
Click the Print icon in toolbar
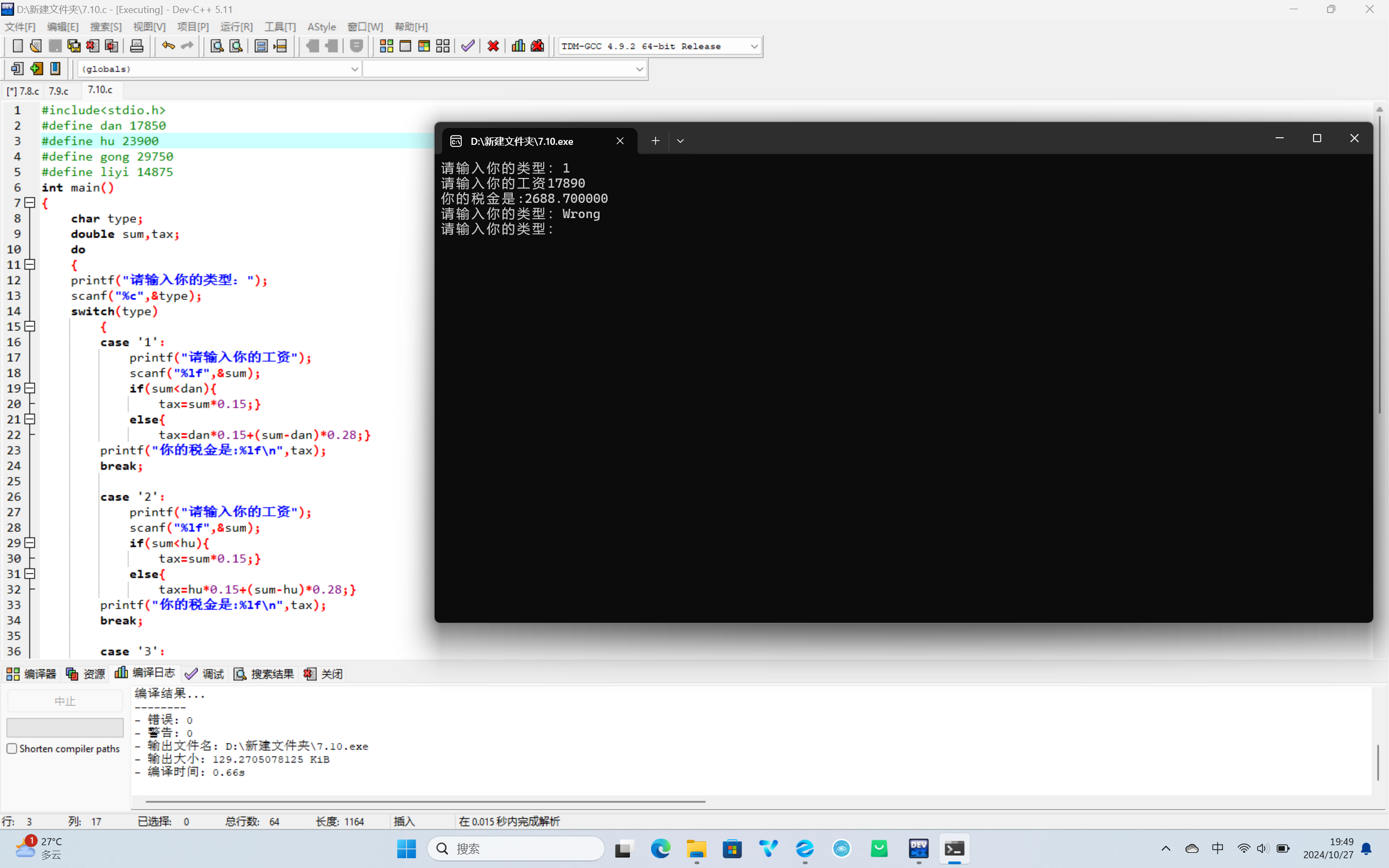(137, 46)
